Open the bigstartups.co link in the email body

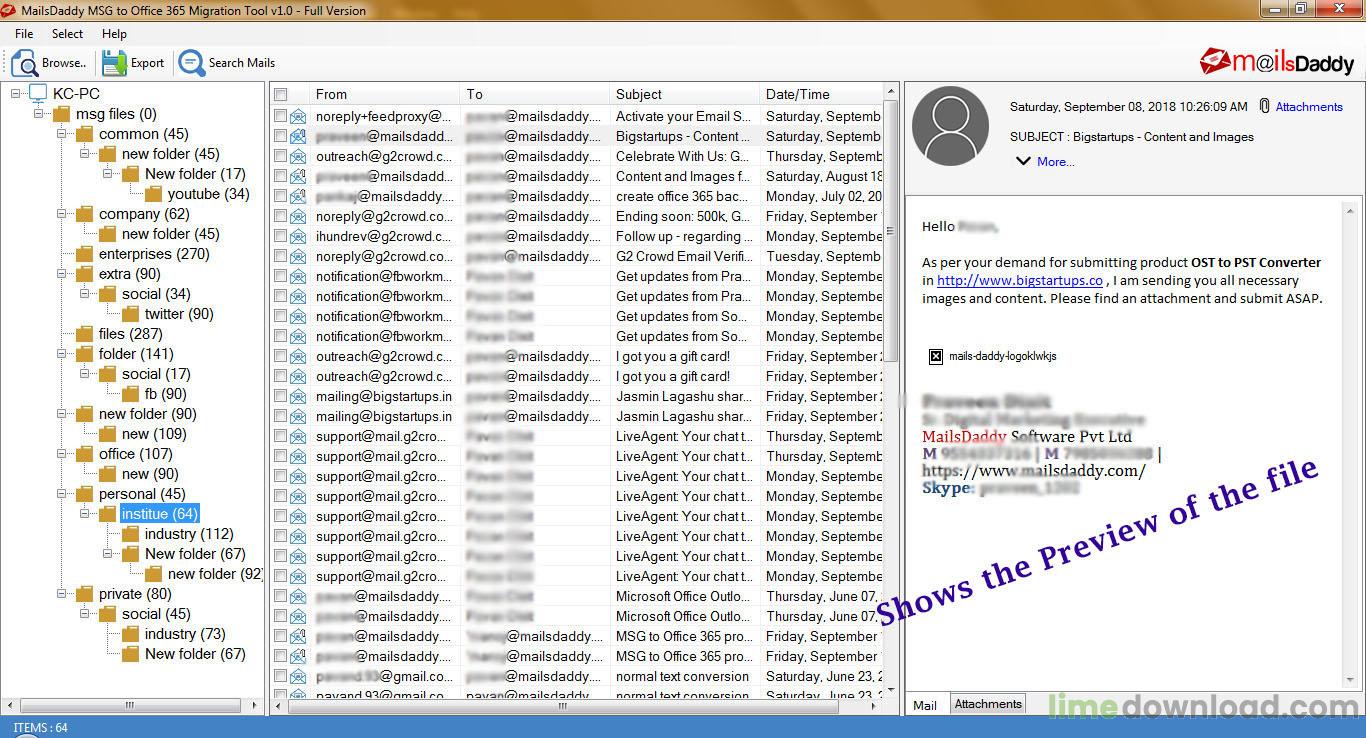(1019, 281)
